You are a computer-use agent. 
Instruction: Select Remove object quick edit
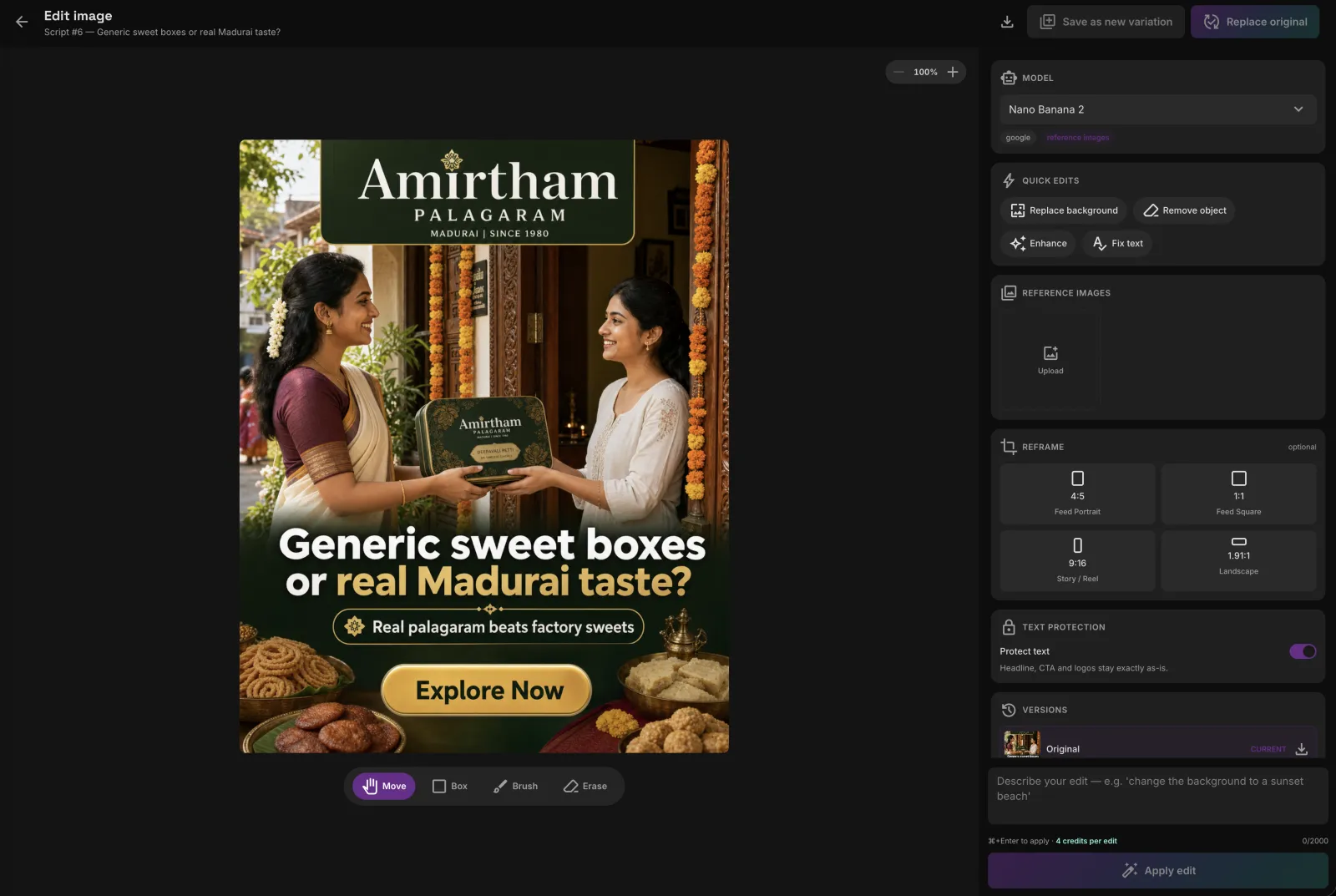point(1184,210)
